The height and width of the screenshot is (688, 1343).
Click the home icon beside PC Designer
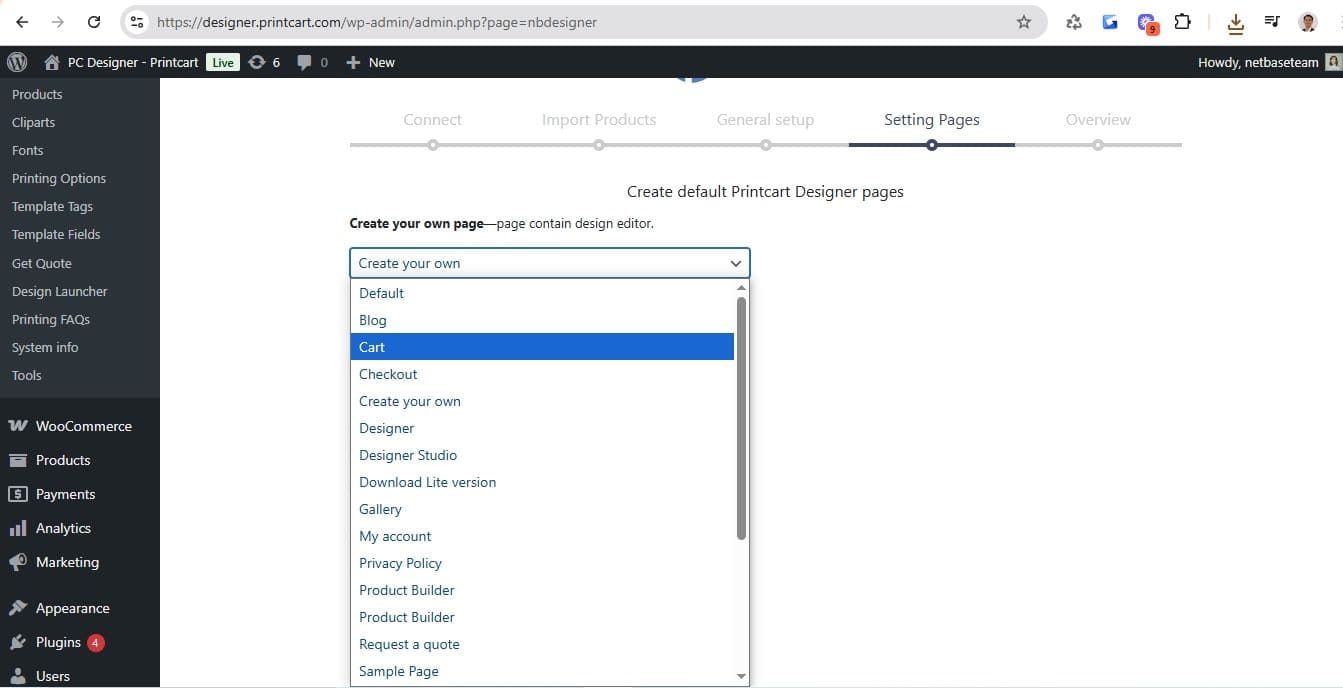click(x=52, y=62)
